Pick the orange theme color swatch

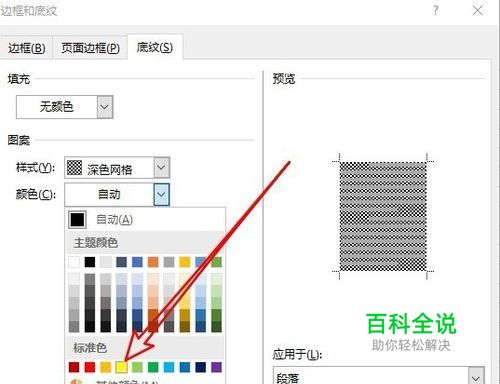153,262
